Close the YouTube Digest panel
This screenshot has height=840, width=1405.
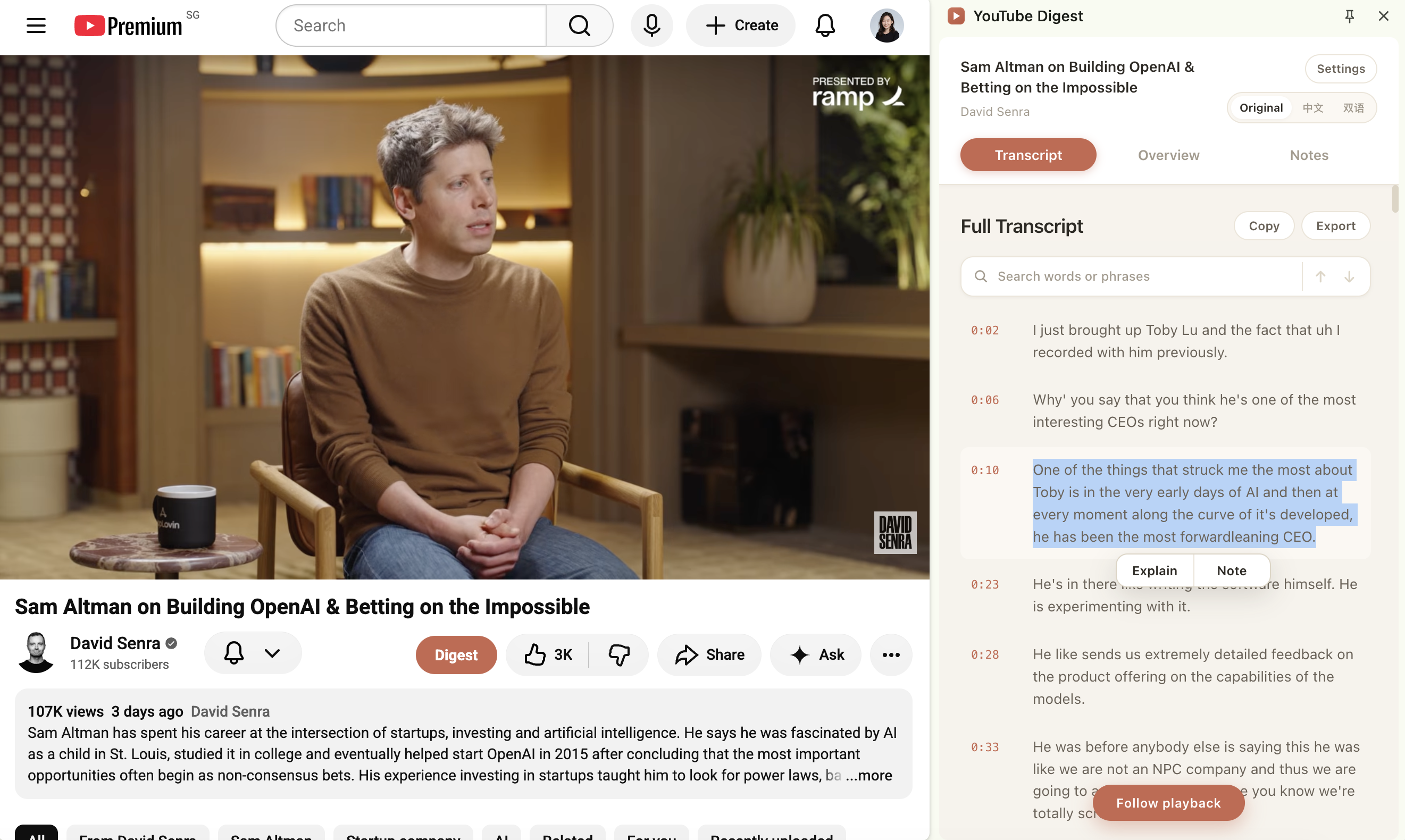click(1384, 16)
